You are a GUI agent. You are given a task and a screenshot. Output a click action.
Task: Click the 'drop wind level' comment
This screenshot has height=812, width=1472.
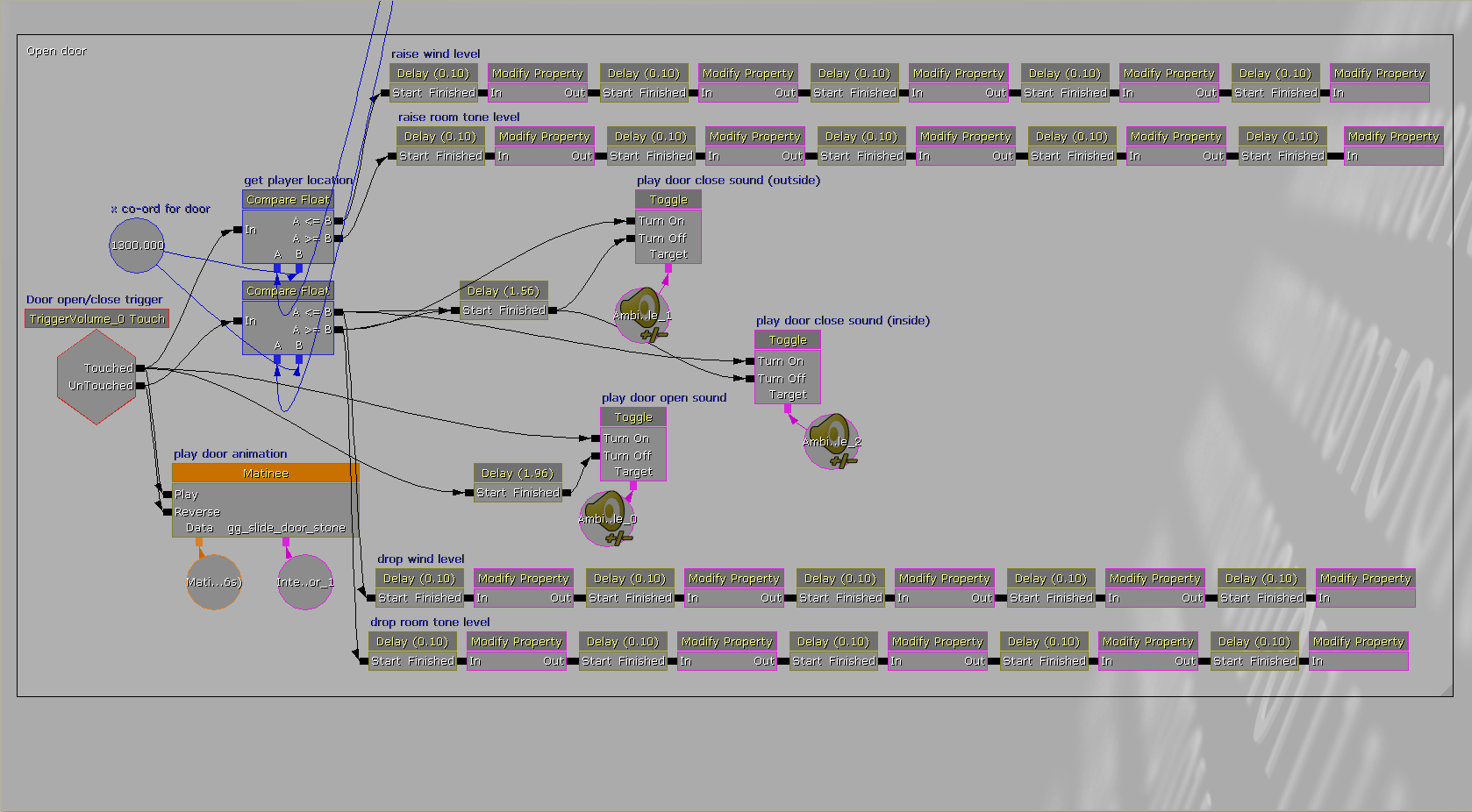[x=421, y=559]
